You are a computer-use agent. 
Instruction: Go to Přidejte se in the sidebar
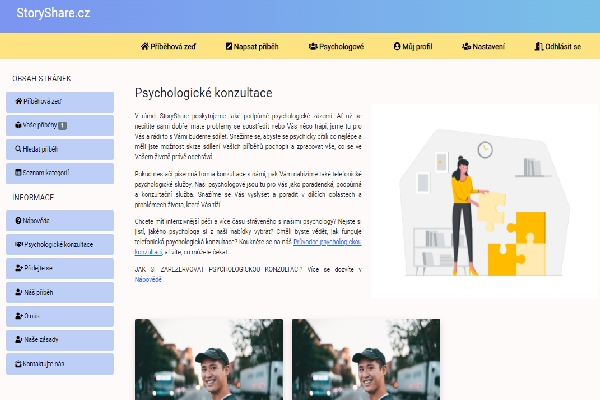[59, 268]
